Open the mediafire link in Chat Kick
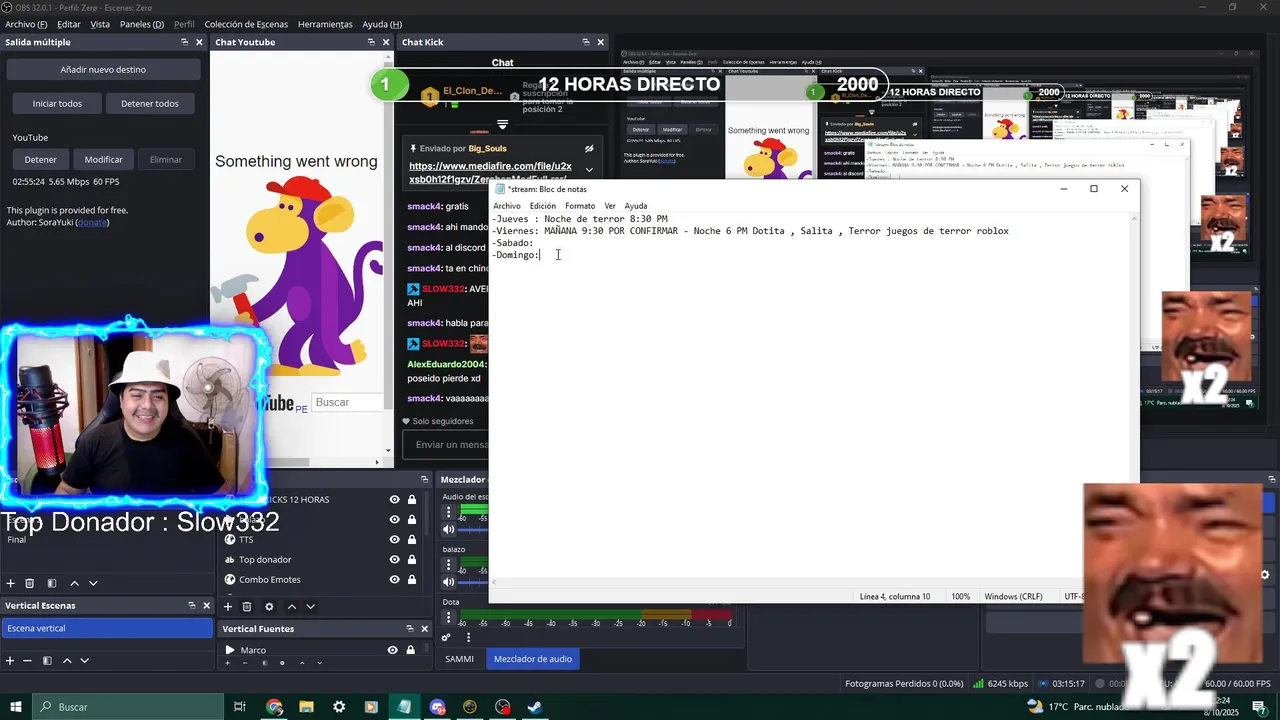This screenshot has width=1280, height=720. 490,173
